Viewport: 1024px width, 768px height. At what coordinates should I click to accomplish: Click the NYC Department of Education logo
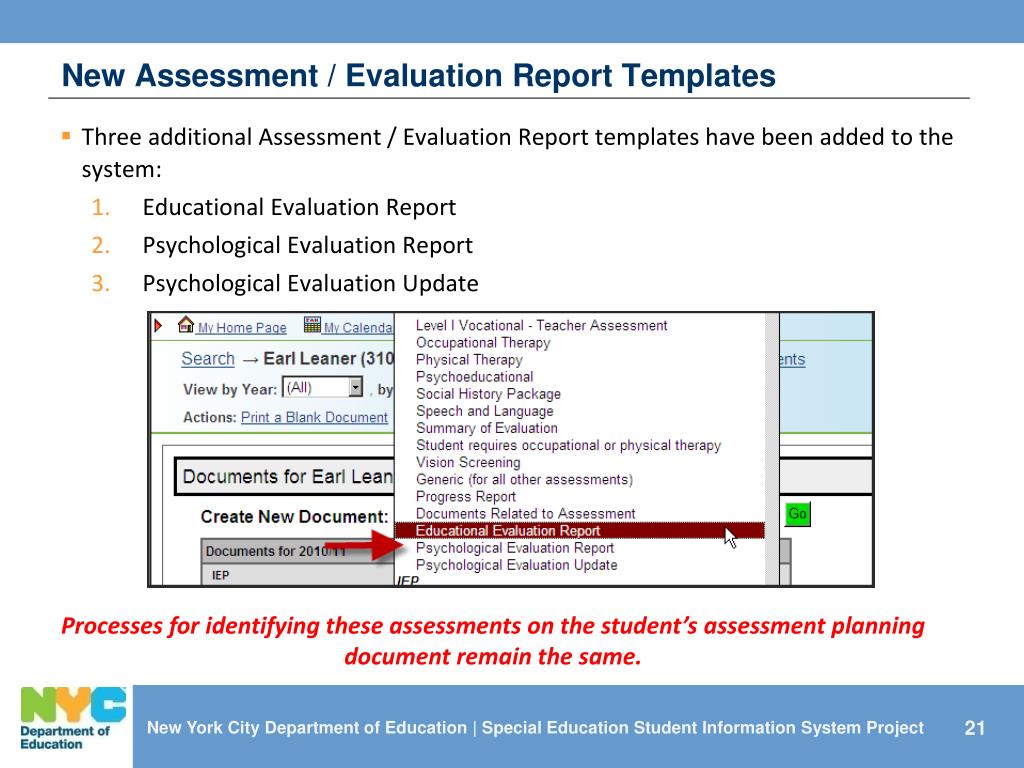coord(73,718)
